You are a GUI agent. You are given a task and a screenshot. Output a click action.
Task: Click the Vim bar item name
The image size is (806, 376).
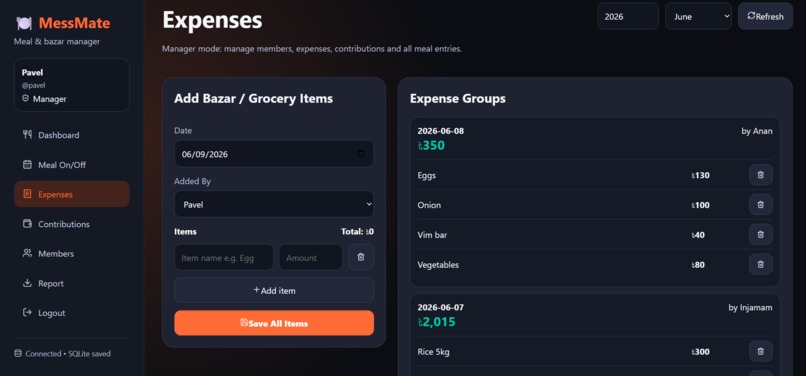point(432,235)
